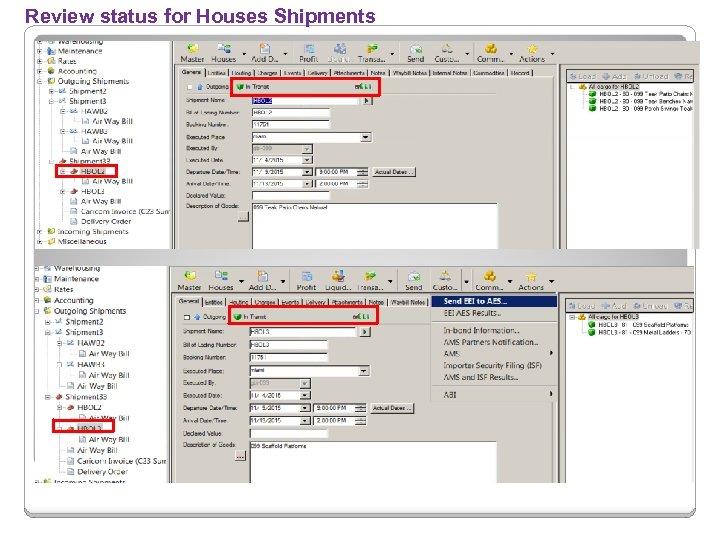Open the Actions star icon in HBOL3 window

coord(531,277)
